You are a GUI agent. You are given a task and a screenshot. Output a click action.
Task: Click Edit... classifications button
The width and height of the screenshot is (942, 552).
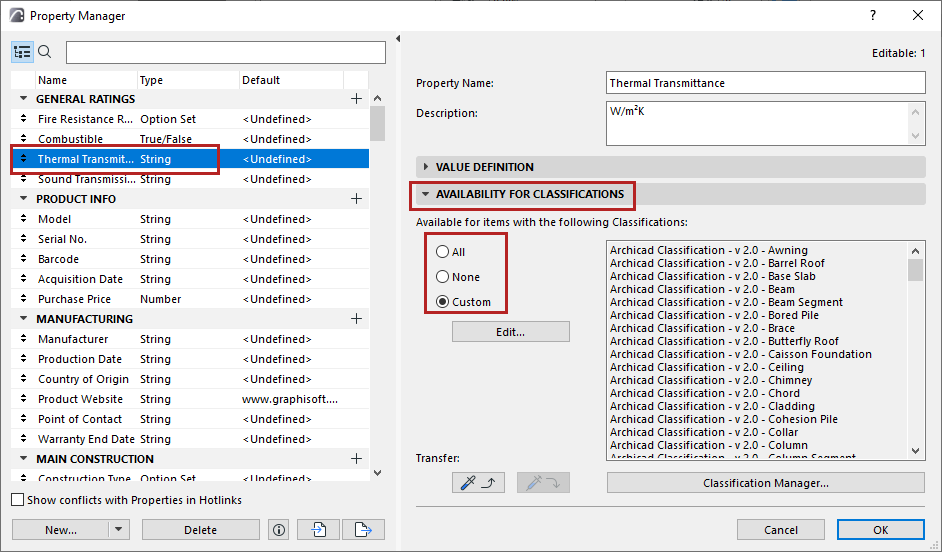coord(511,332)
